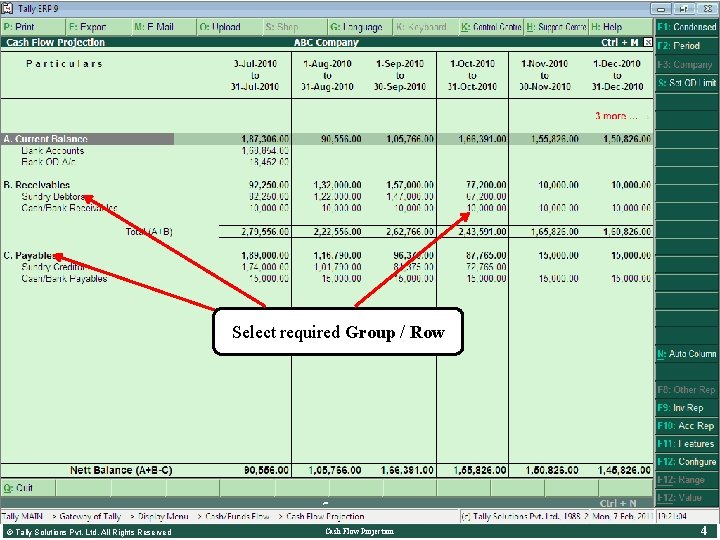Click the Help button
The width and height of the screenshot is (720, 540).
point(621,27)
